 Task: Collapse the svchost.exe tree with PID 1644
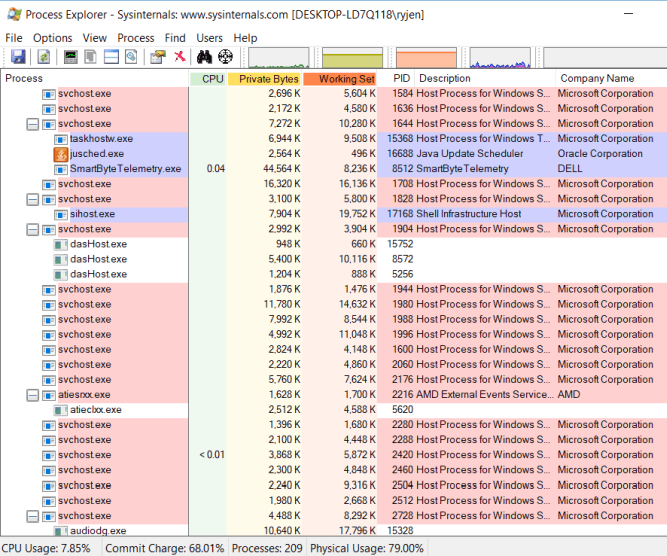pos(33,124)
